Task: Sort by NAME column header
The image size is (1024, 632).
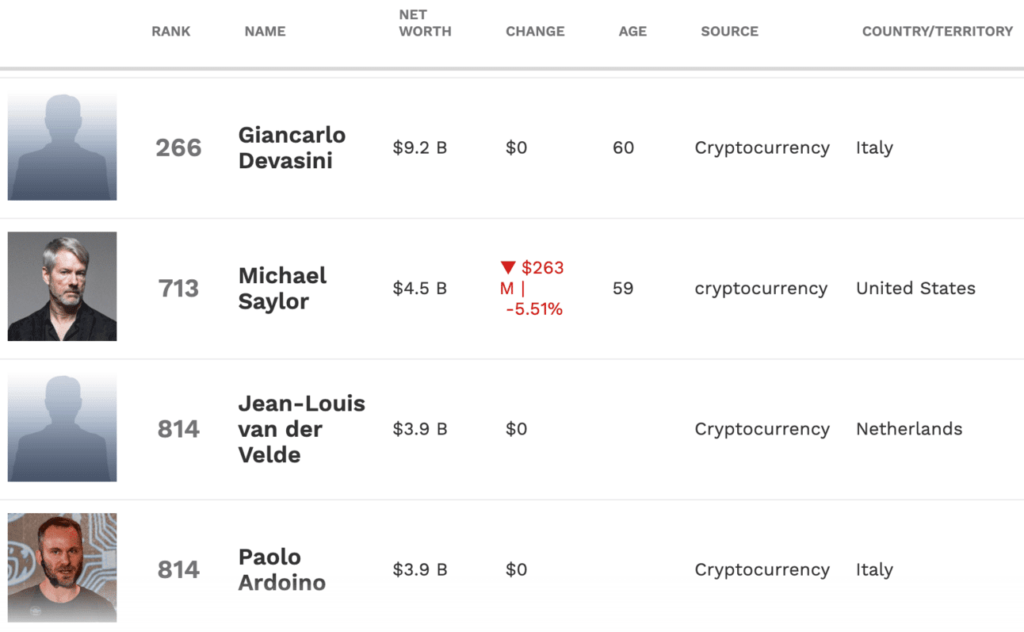Action: (x=265, y=31)
